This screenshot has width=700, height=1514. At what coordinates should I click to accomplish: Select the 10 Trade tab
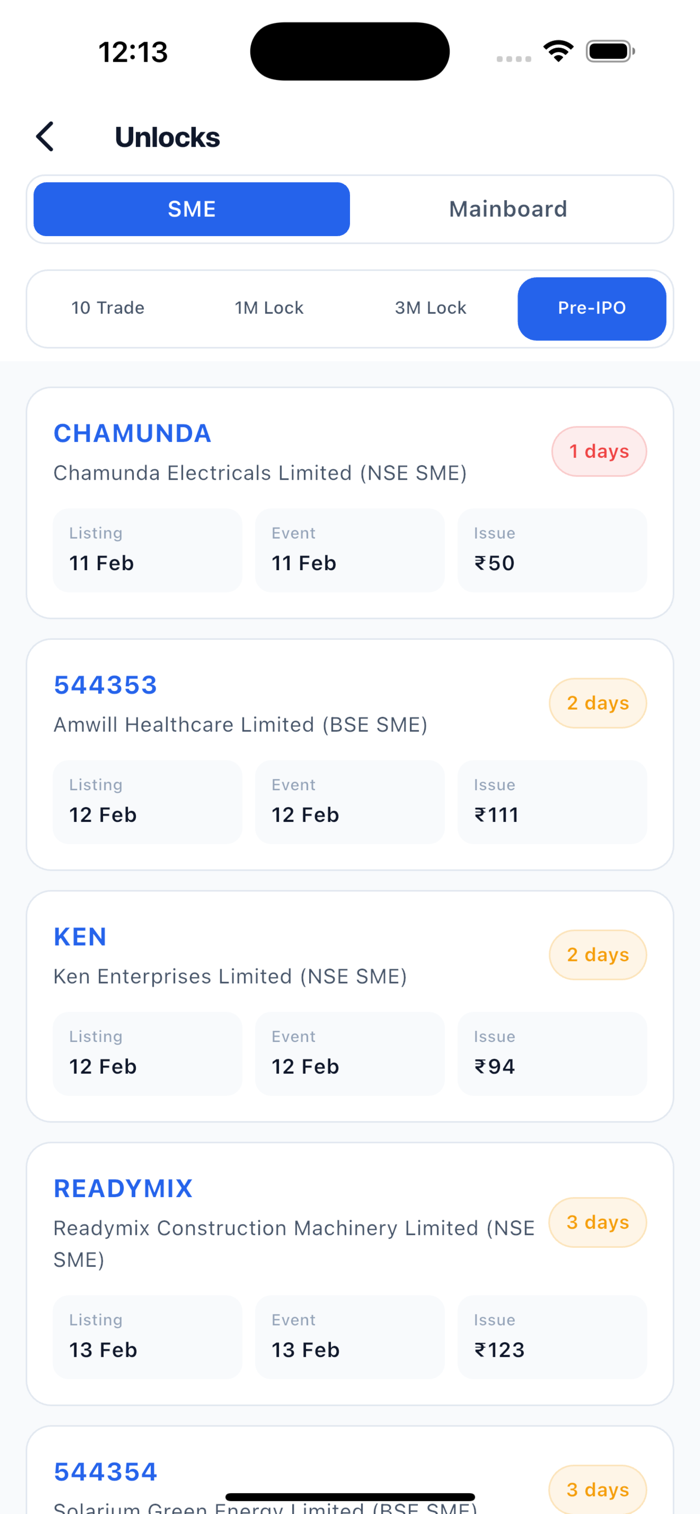108,308
